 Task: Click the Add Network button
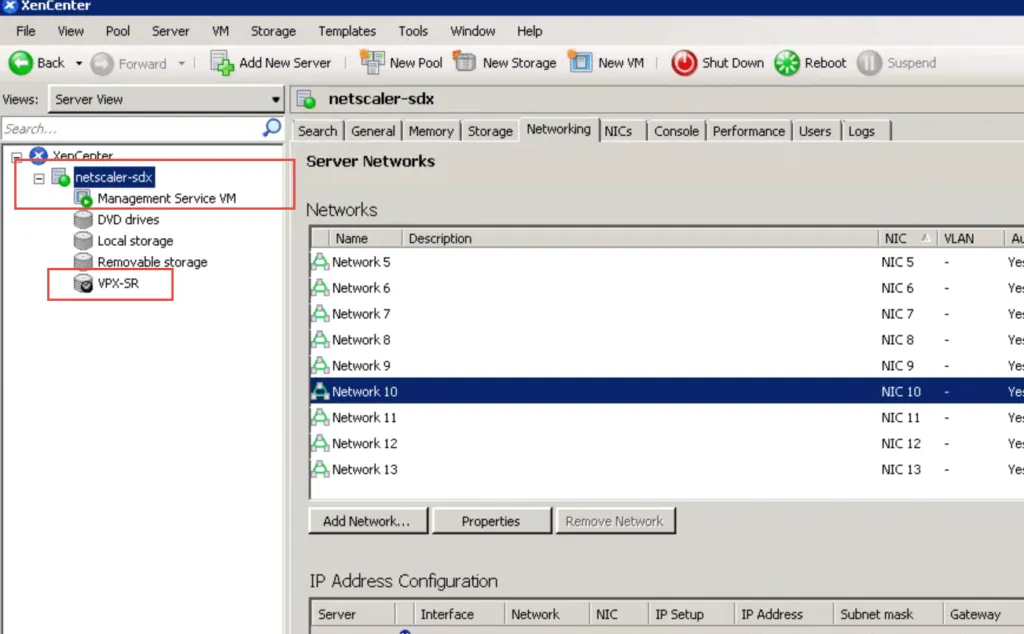tap(367, 521)
